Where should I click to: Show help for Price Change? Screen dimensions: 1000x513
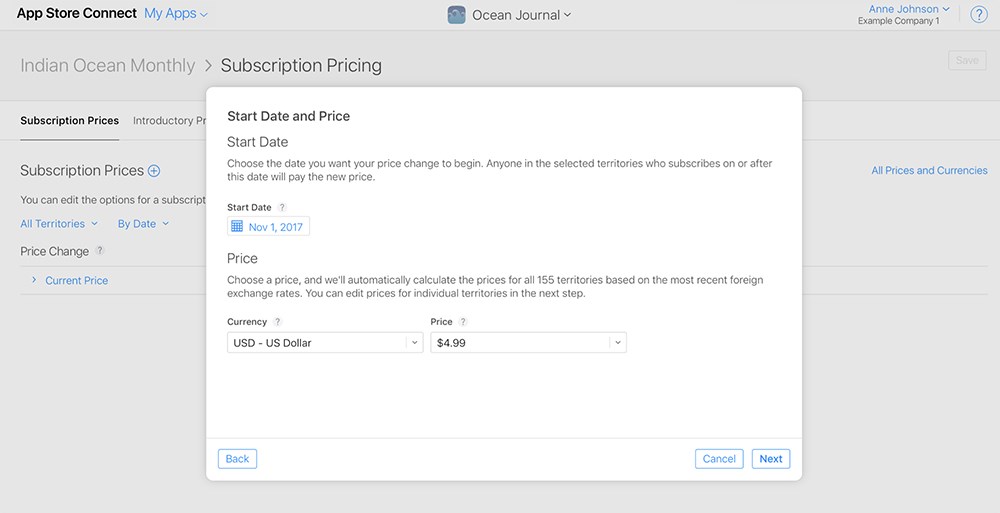[99, 251]
